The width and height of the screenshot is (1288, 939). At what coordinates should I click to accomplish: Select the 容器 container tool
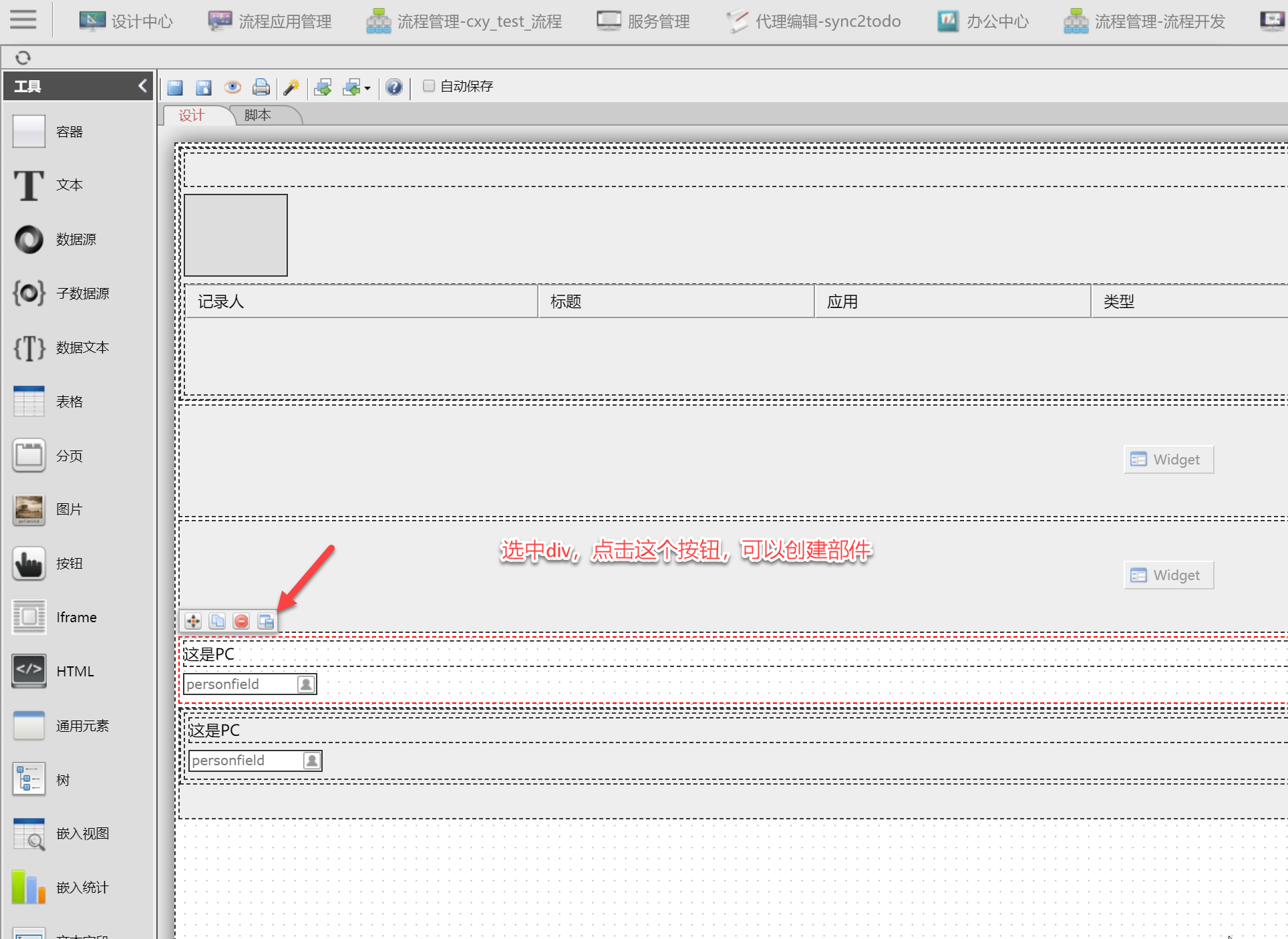[x=47, y=132]
